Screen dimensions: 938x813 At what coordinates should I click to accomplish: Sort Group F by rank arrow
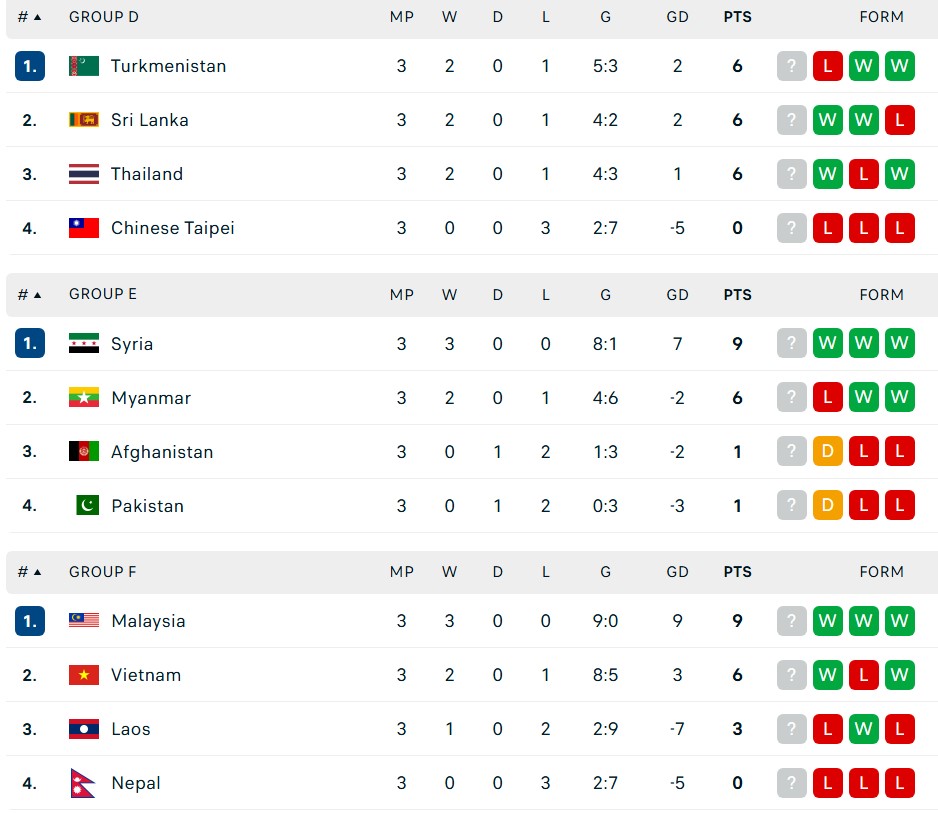[38, 572]
